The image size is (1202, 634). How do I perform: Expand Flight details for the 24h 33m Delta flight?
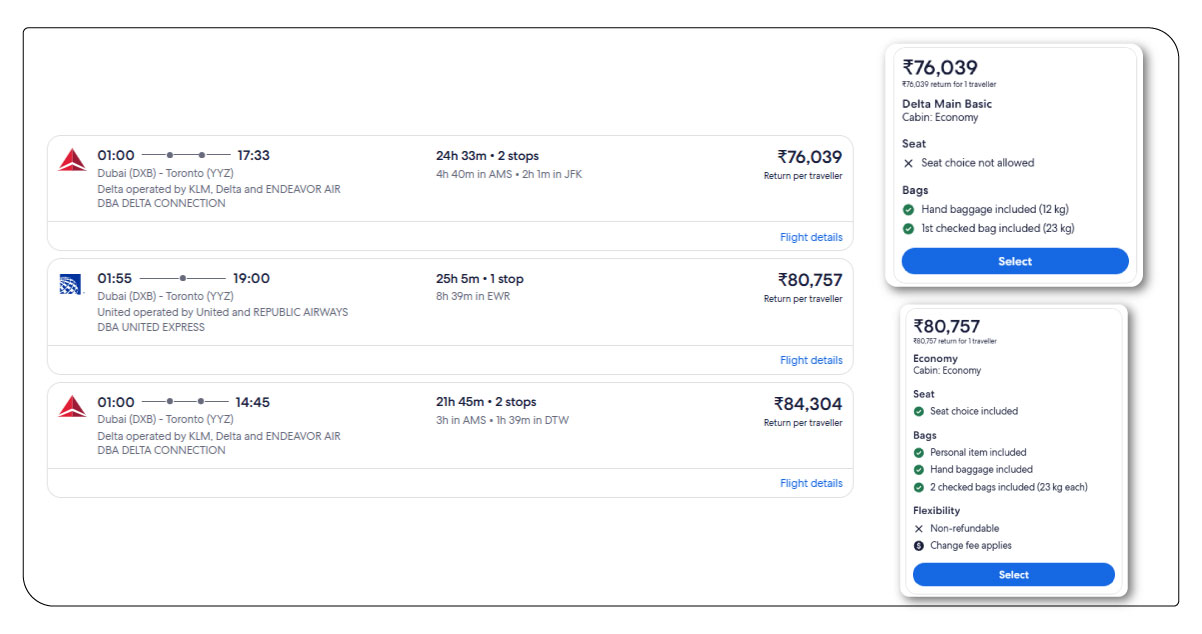pyautogui.click(x=811, y=238)
